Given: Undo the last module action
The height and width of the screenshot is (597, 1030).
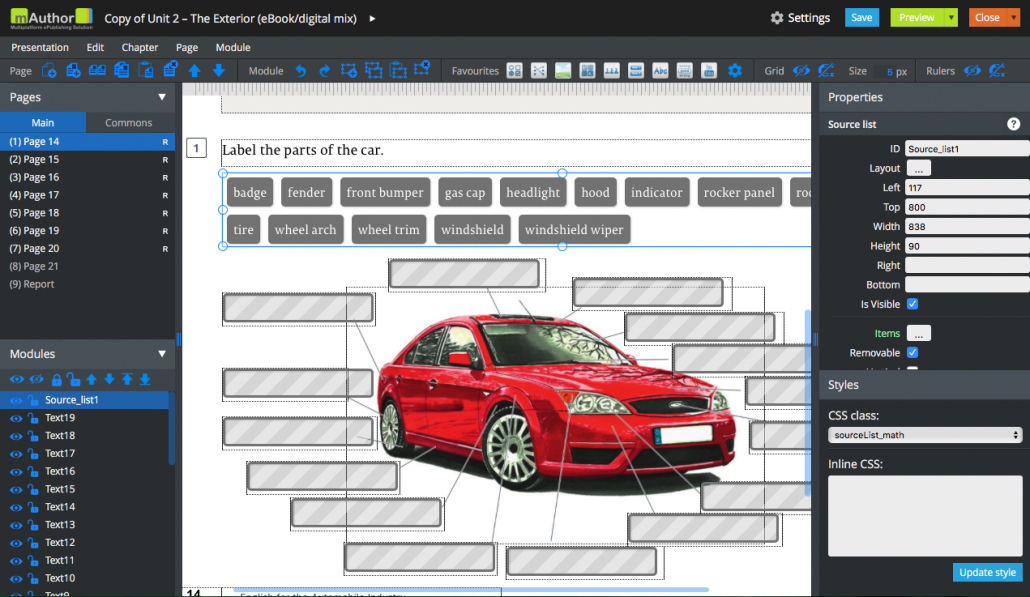Looking at the screenshot, I should pos(301,70).
